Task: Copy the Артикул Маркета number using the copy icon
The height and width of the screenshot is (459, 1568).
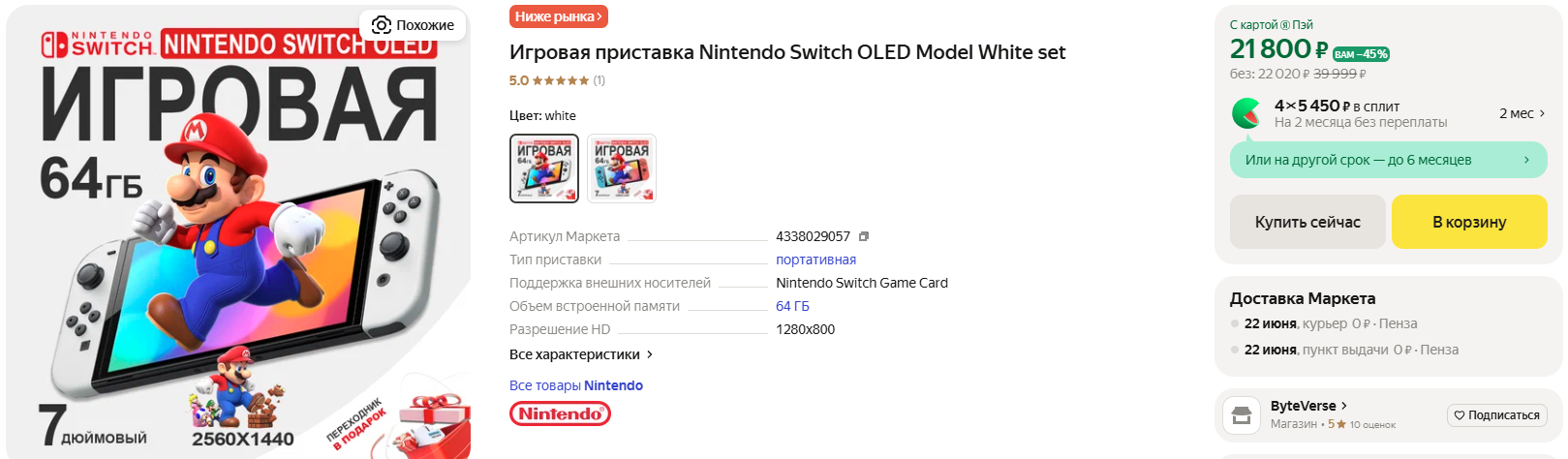Action: [864, 236]
